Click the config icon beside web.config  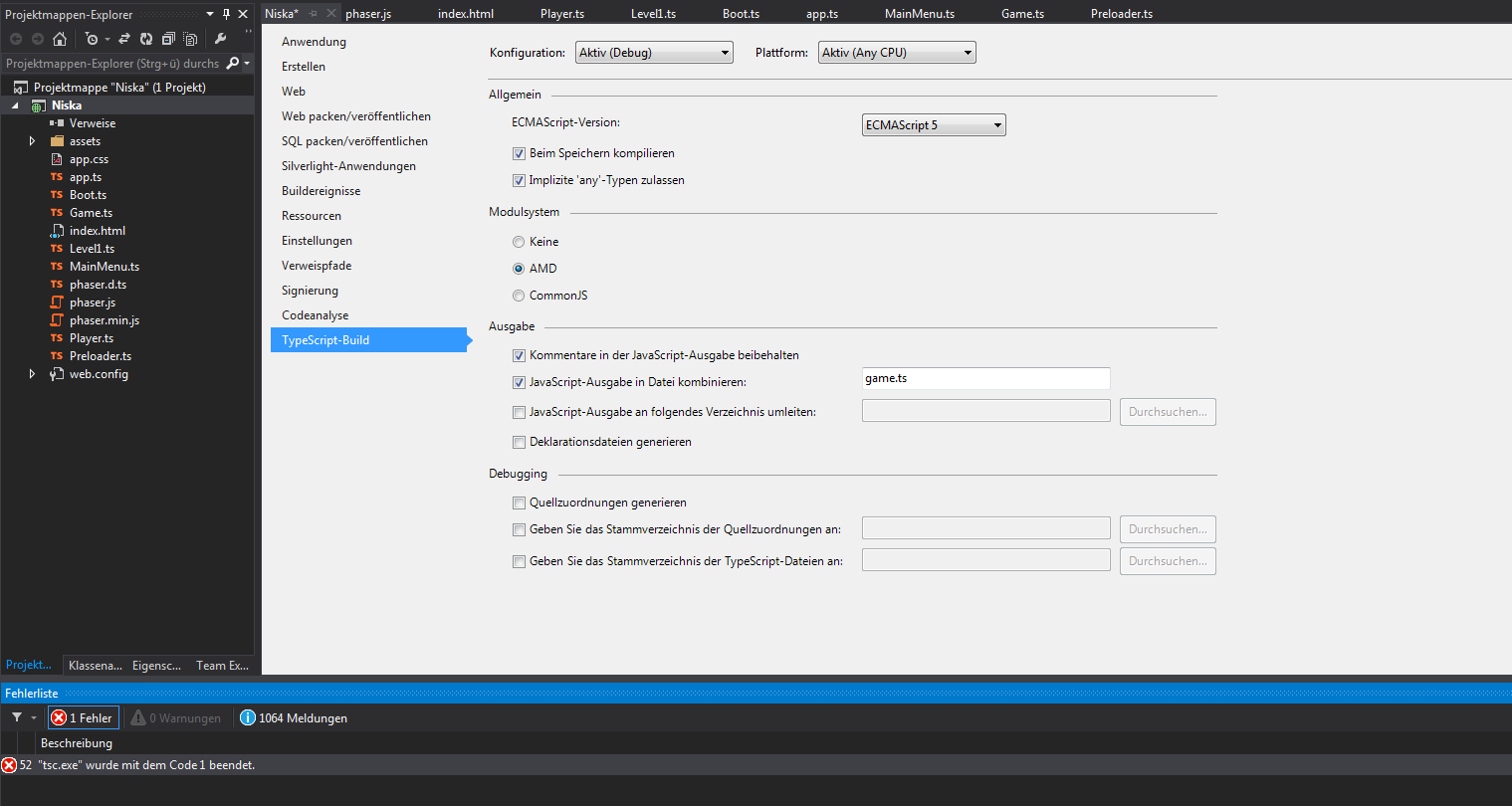(57, 374)
